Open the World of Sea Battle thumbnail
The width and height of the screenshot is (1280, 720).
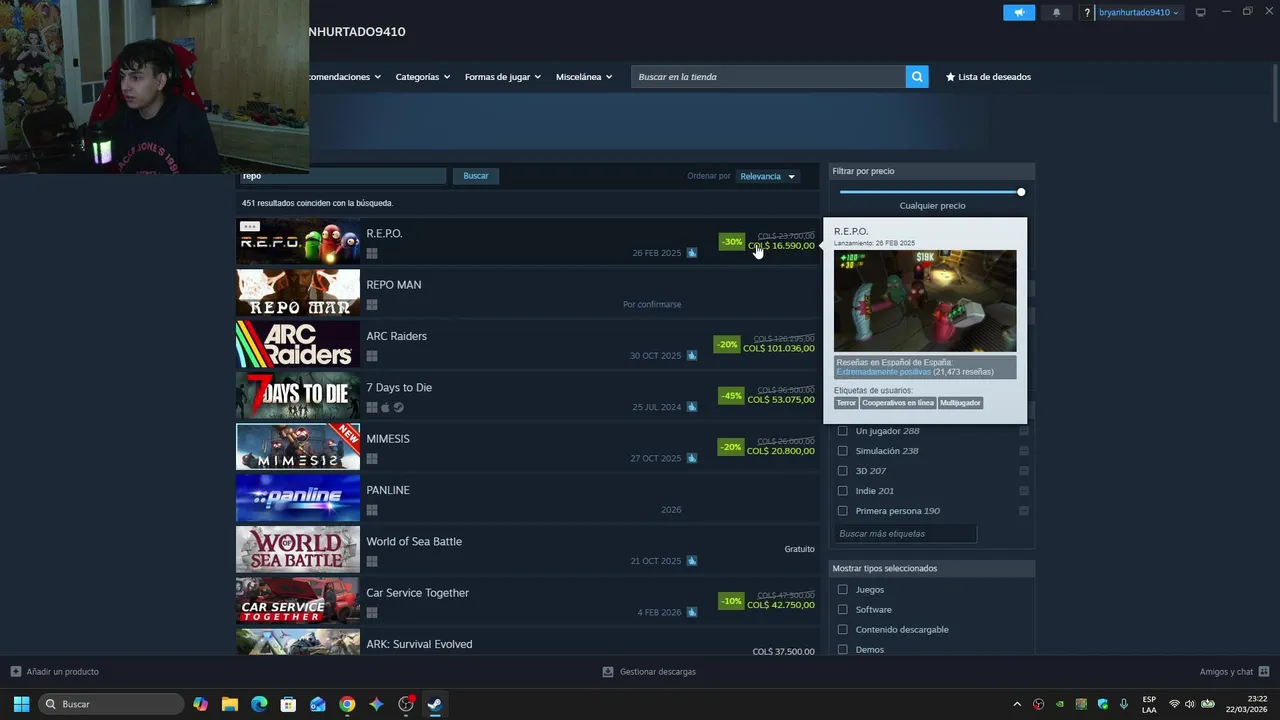click(x=298, y=549)
